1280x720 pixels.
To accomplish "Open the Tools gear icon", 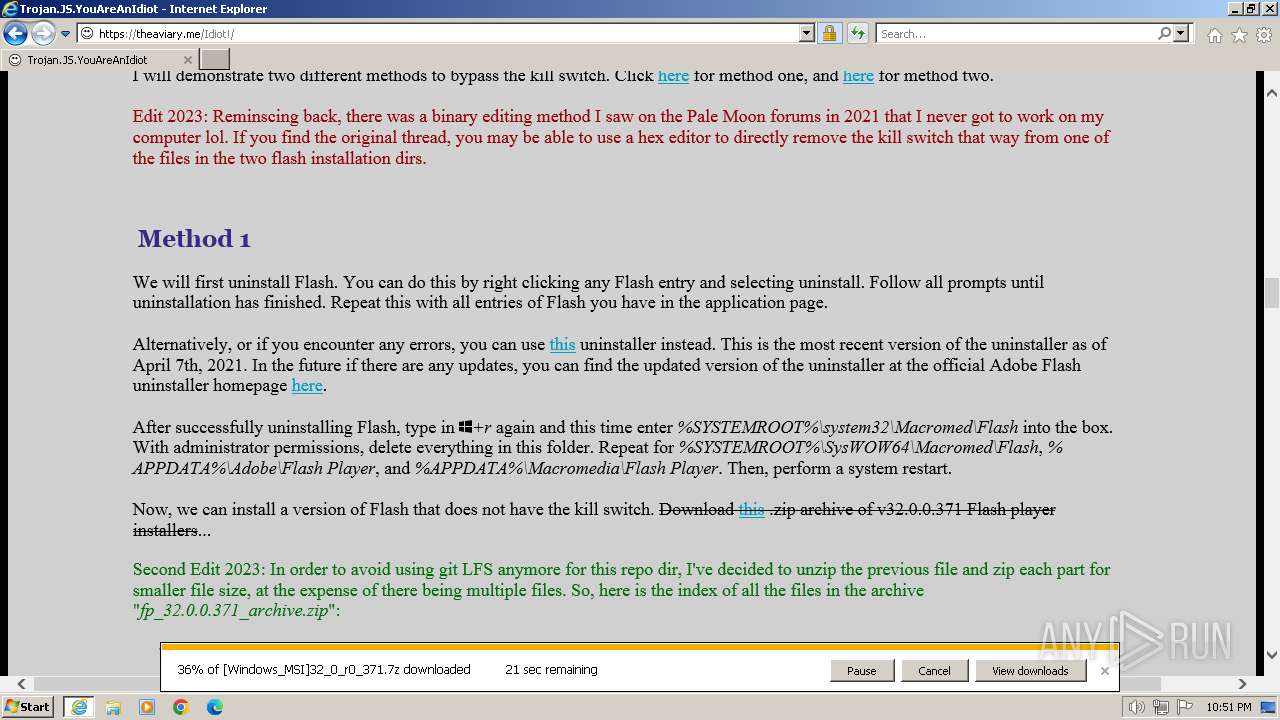I will (1264, 35).
